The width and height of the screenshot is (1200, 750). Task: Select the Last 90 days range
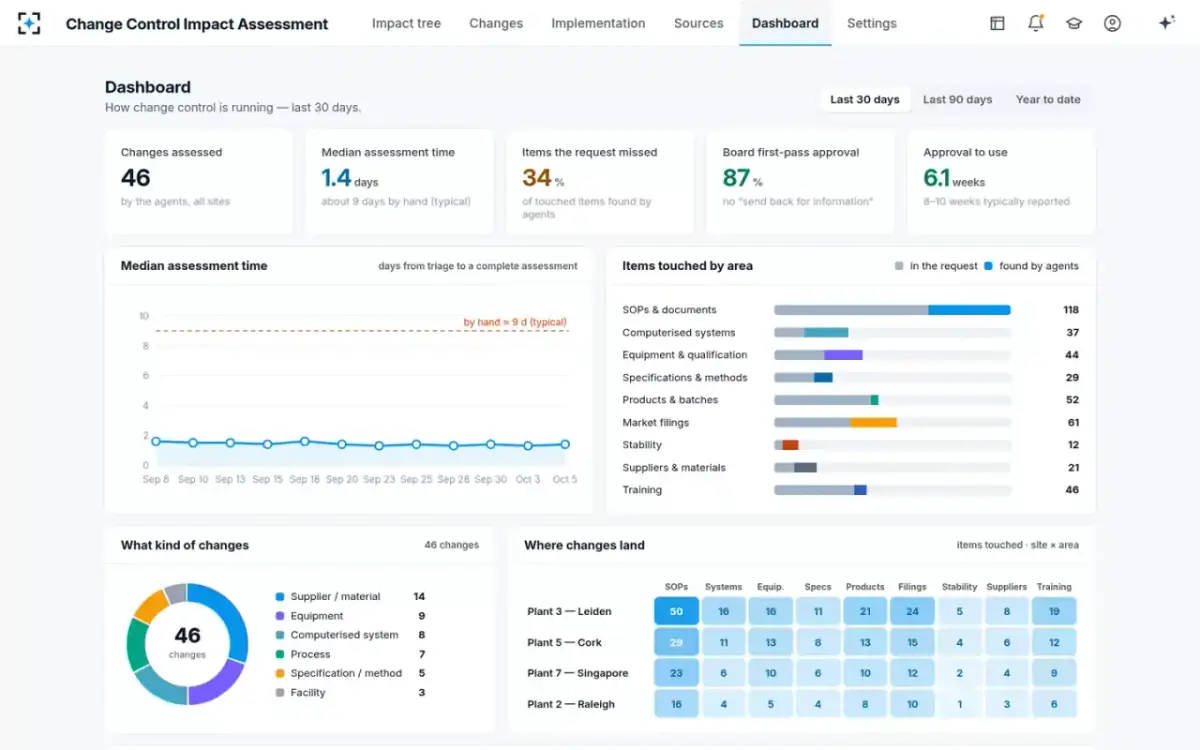(957, 99)
